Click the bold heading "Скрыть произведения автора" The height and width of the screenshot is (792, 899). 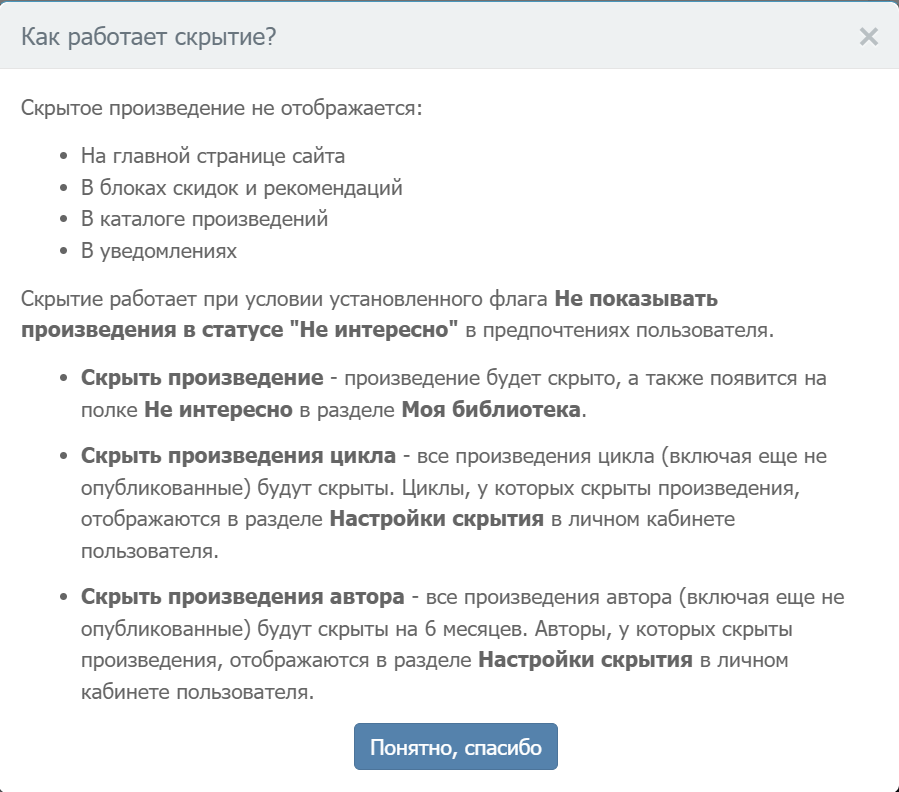pos(243,597)
